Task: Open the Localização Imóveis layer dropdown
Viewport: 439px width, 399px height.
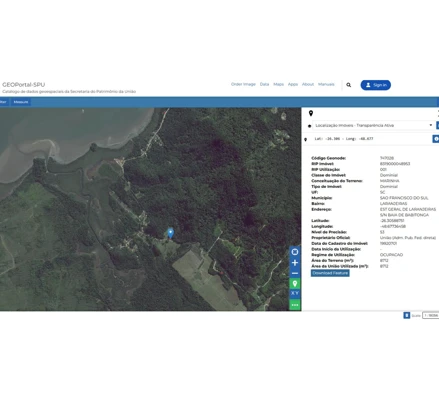Action: 373,125
